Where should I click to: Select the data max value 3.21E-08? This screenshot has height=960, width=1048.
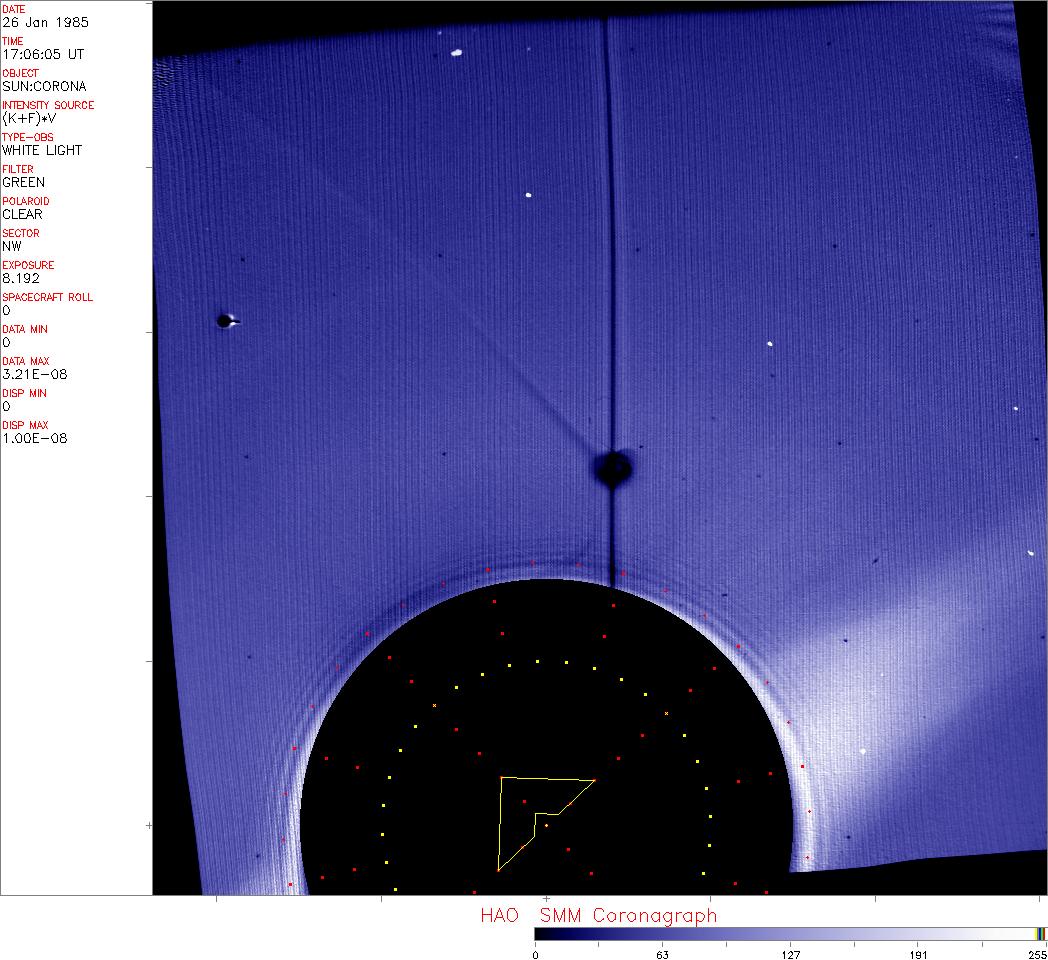(x=35, y=375)
